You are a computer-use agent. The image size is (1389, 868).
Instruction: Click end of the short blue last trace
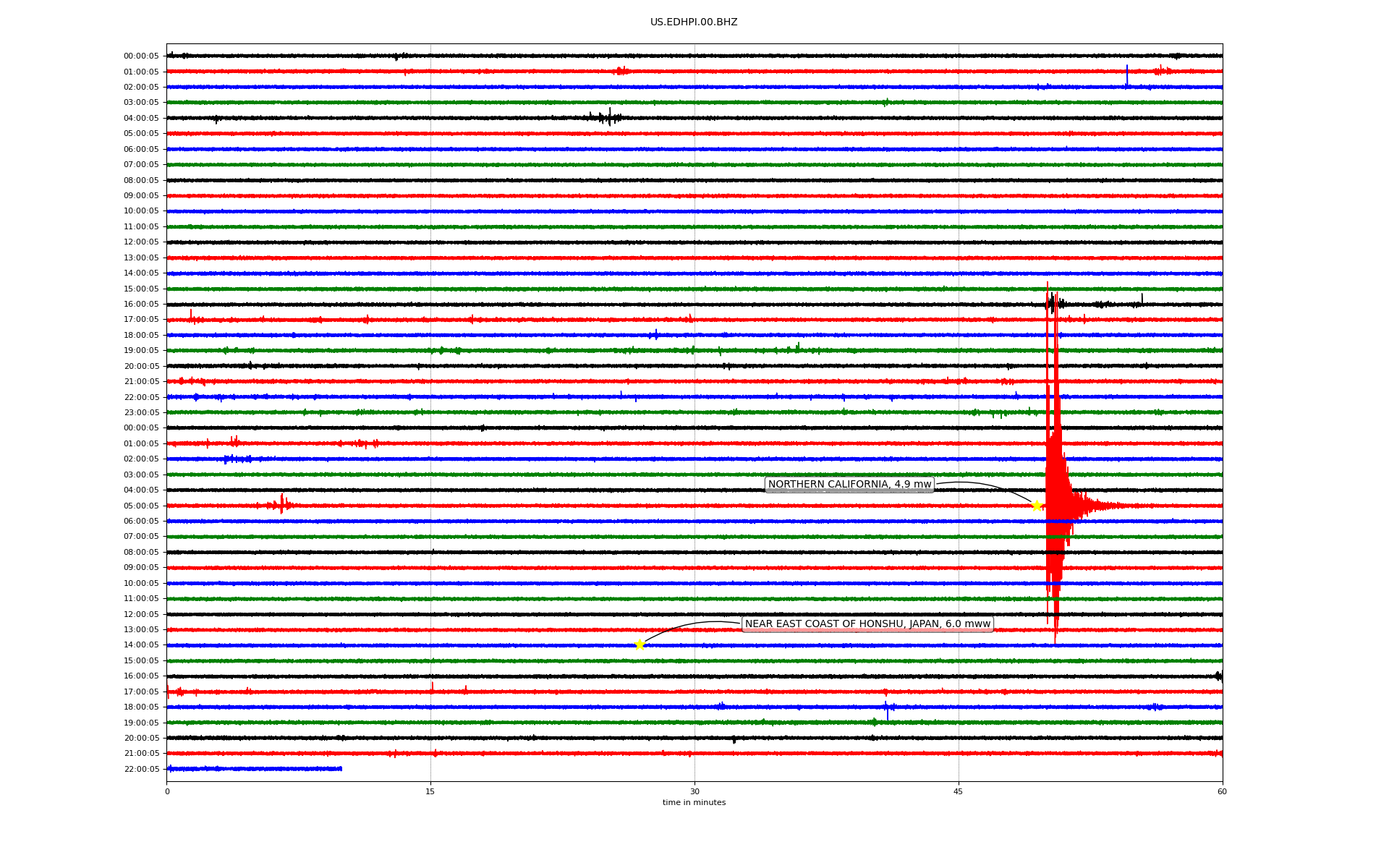[x=341, y=769]
